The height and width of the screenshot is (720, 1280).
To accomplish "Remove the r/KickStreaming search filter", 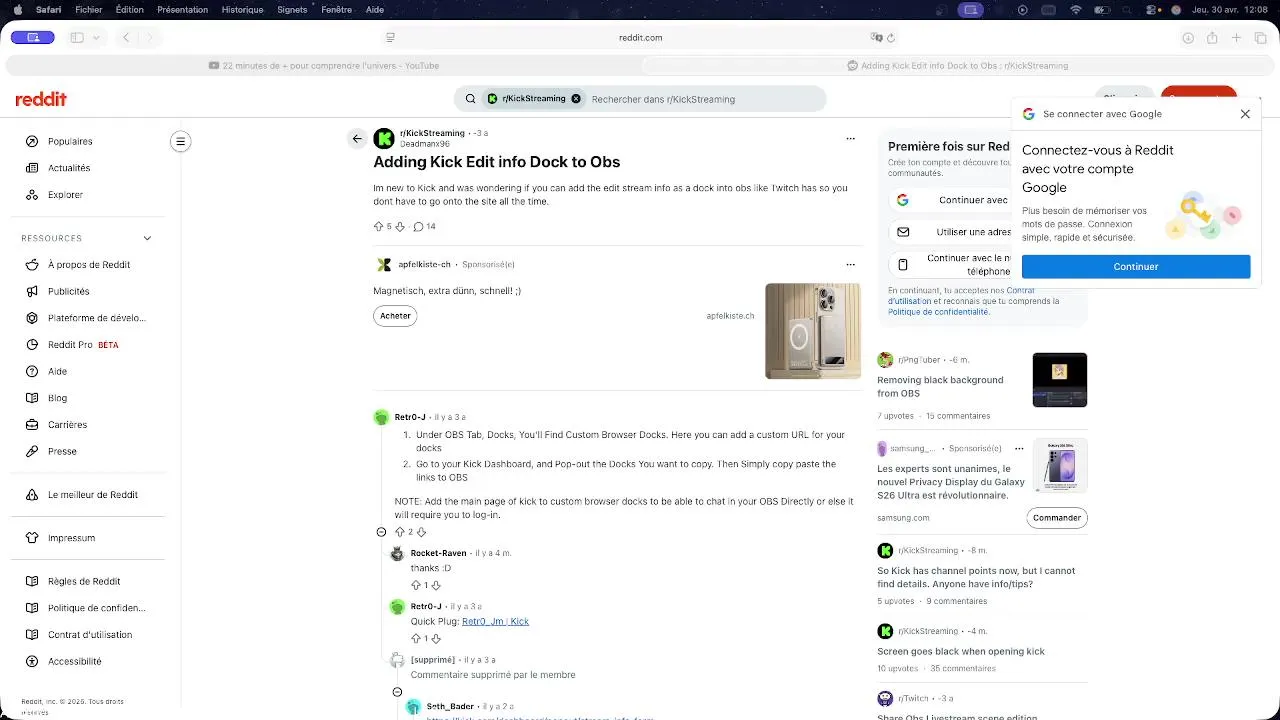I will 576,99.
